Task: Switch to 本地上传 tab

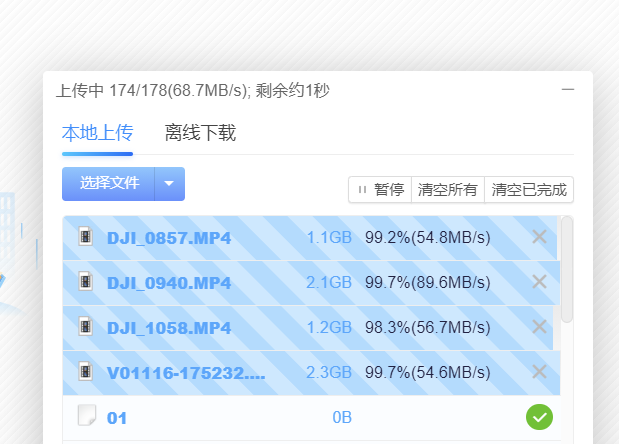Action: (x=98, y=133)
